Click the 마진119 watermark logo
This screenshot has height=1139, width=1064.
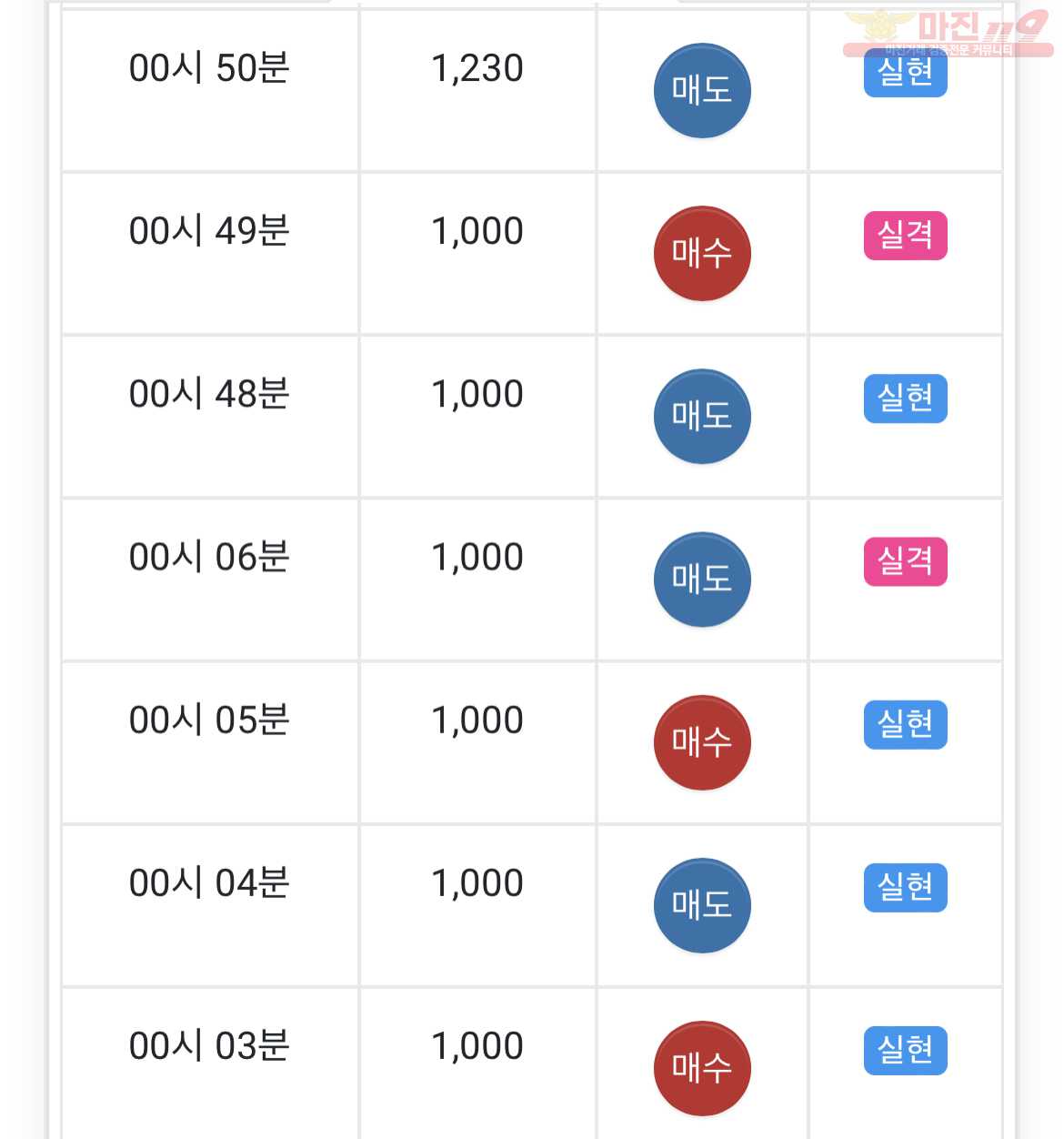949,33
